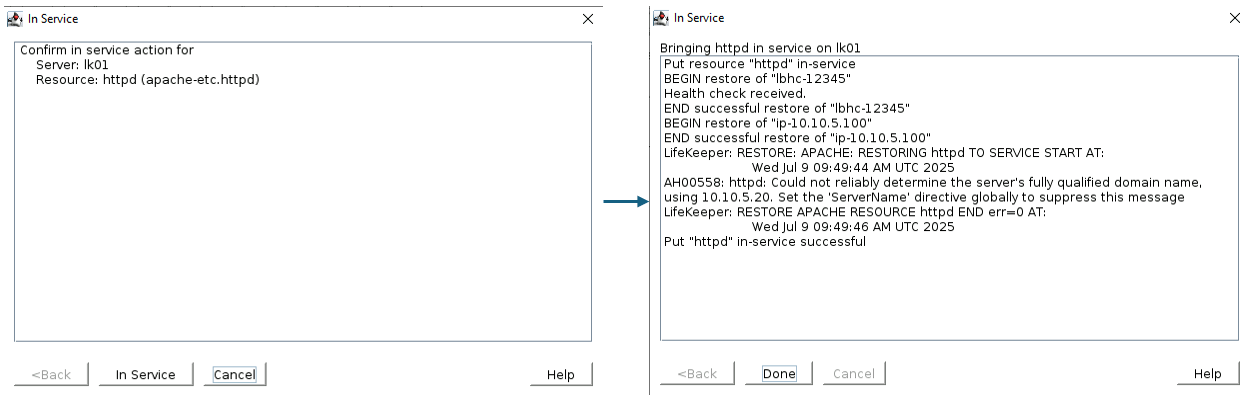Image resolution: width=1257 pixels, height=397 pixels.
Task: Close the right In Service window
Action: 1234,18
